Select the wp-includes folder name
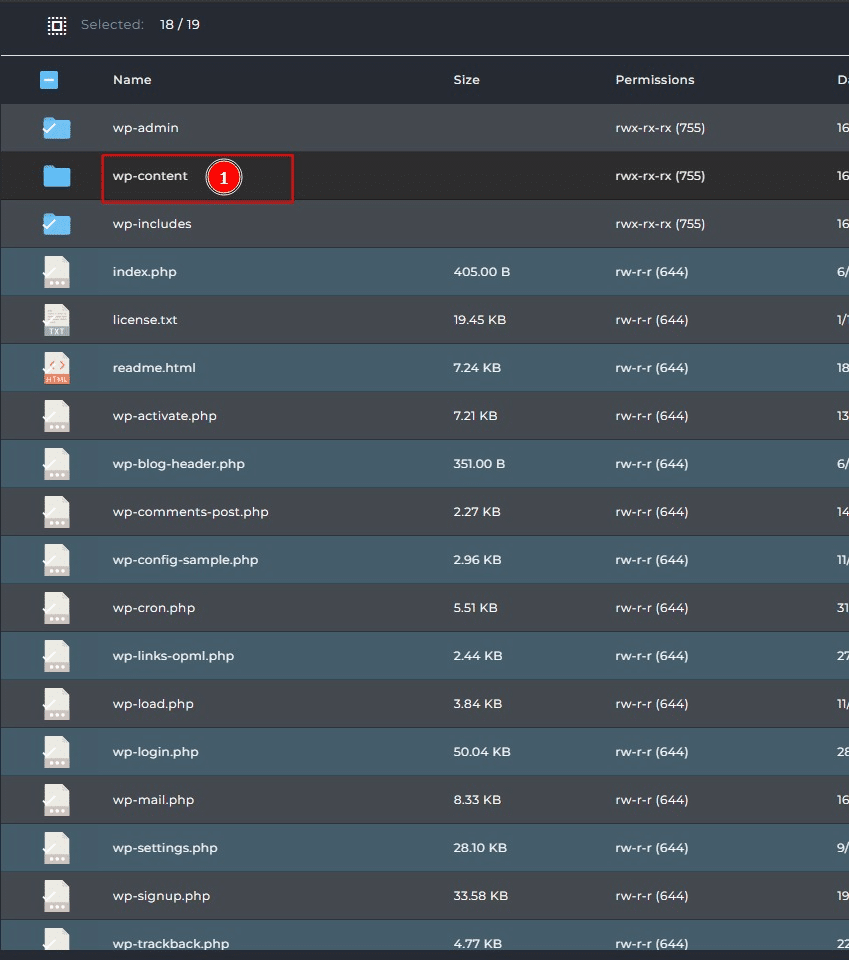The width and height of the screenshot is (849, 960). pos(152,224)
